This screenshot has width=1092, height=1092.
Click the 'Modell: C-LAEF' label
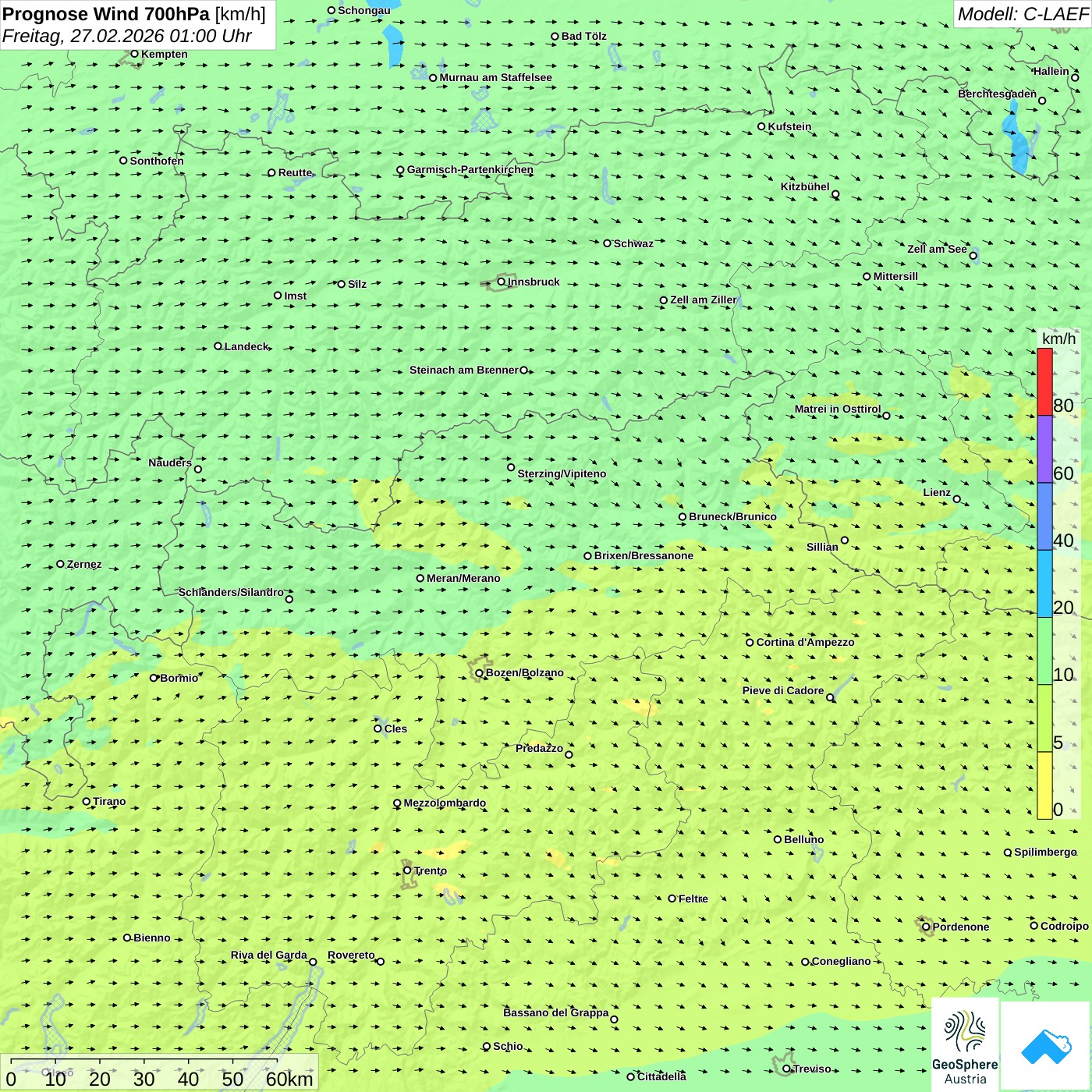[1023, 14]
